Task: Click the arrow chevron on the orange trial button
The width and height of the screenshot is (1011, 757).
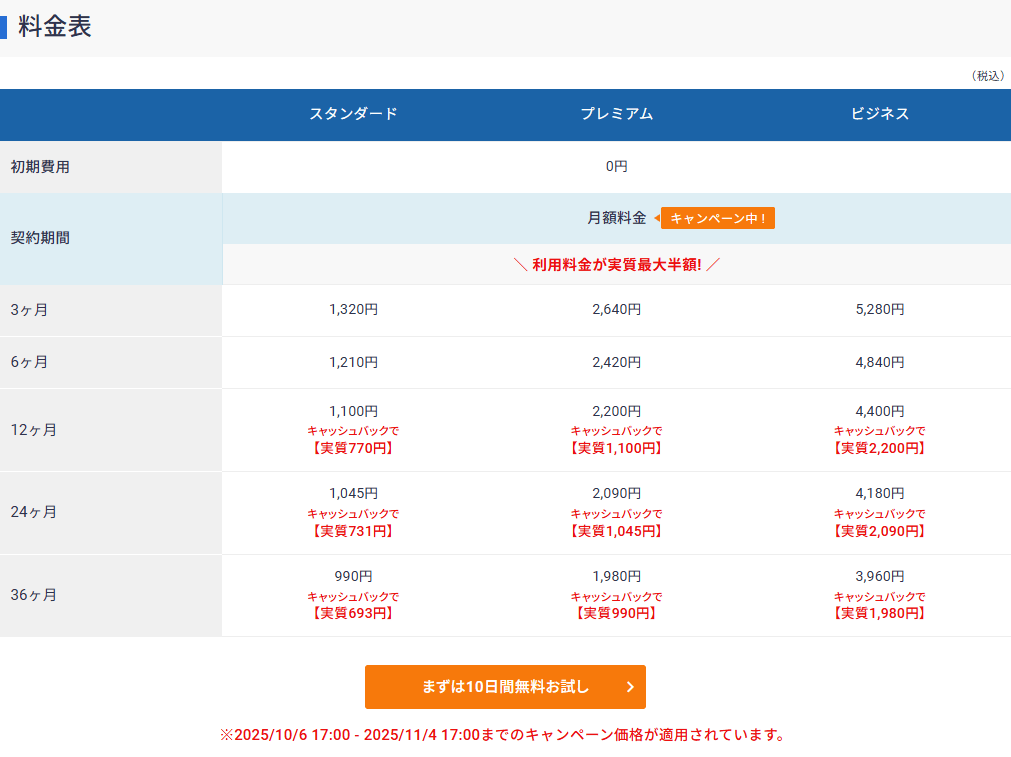Action: pos(630,687)
